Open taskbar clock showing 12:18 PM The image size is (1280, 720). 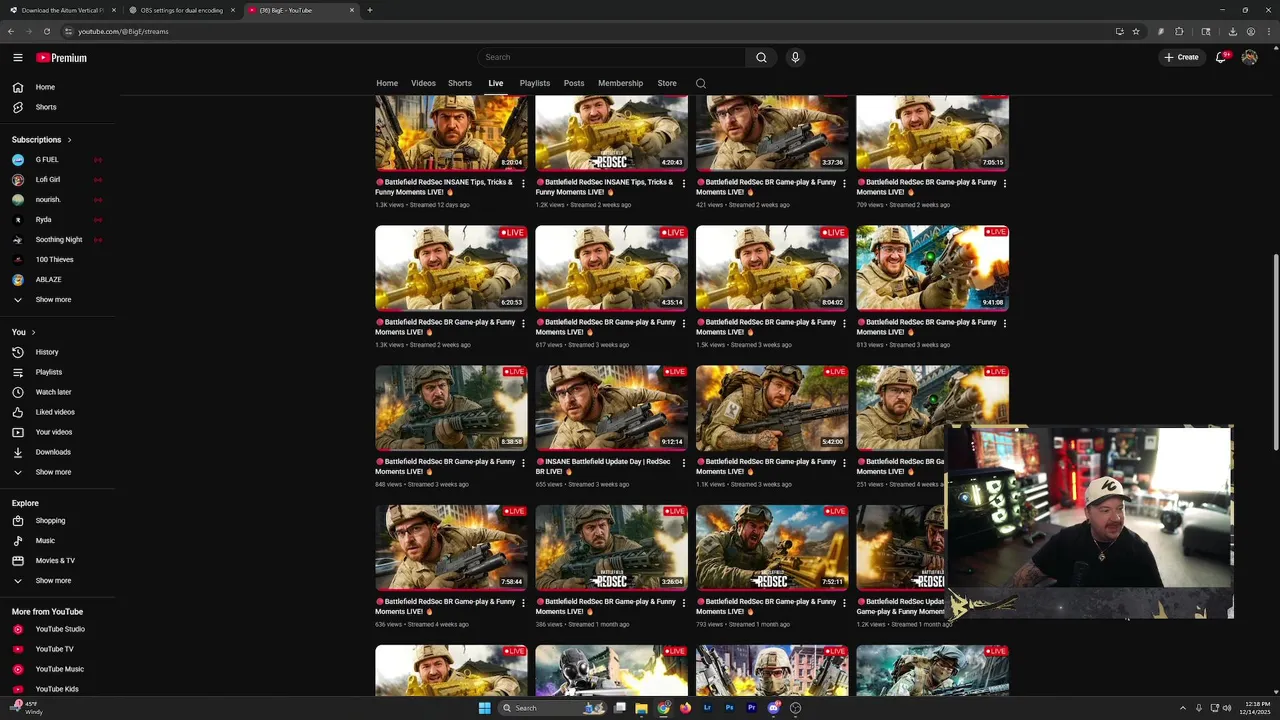1257,708
